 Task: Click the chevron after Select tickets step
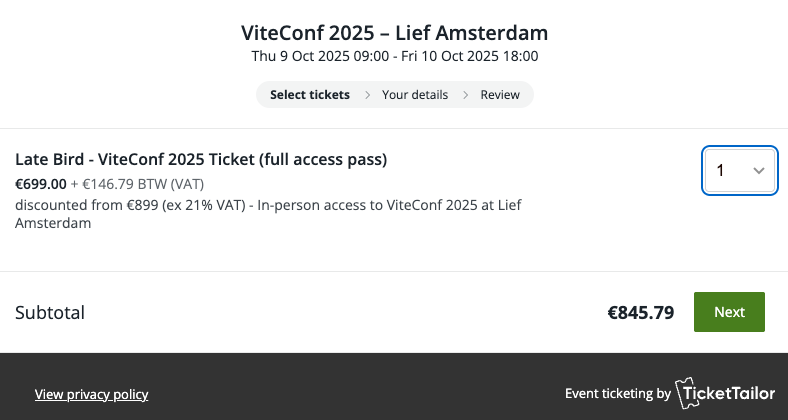pyautogui.click(x=366, y=95)
